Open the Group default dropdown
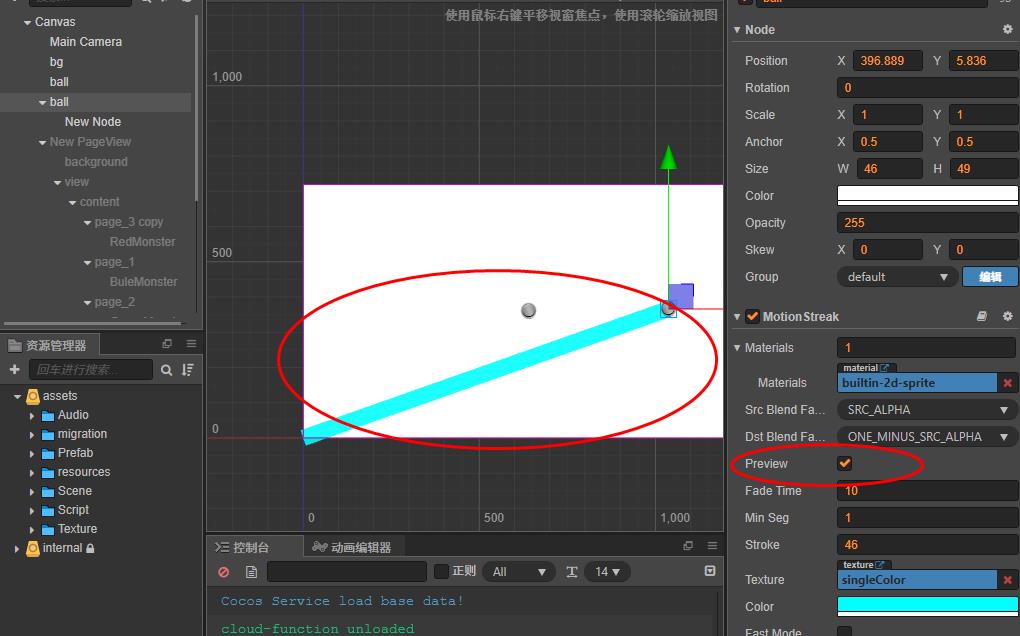The height and width of the screenshot is (636, 1020). pos(895,277)
